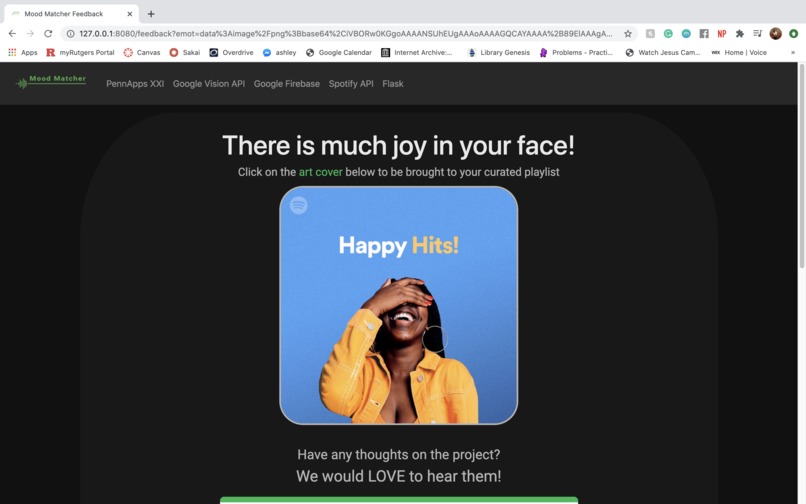
Task: Click the heading There is much joy
Action: pyautogui.click(x=398, y=145)
